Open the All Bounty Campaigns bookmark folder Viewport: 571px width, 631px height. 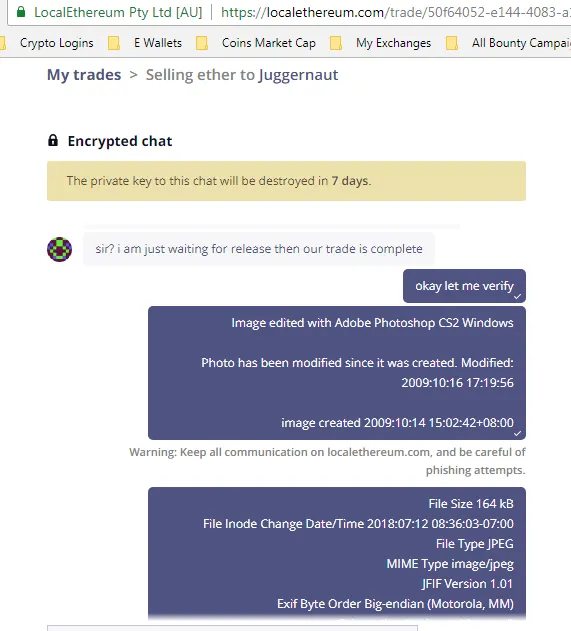pos(521,43)
